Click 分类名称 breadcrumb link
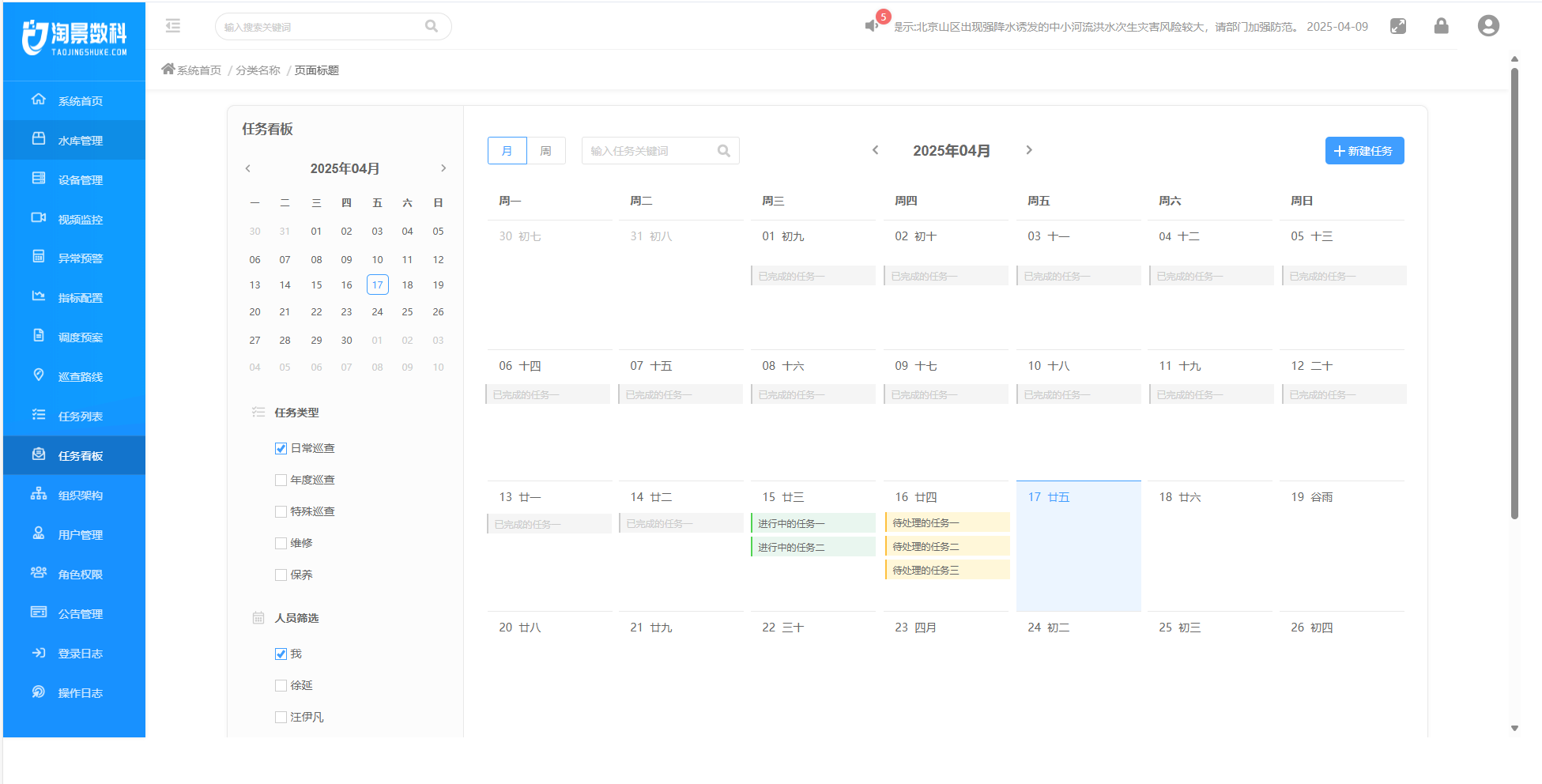The width and height of the screenshot is (1542, 784). [258, 70]
